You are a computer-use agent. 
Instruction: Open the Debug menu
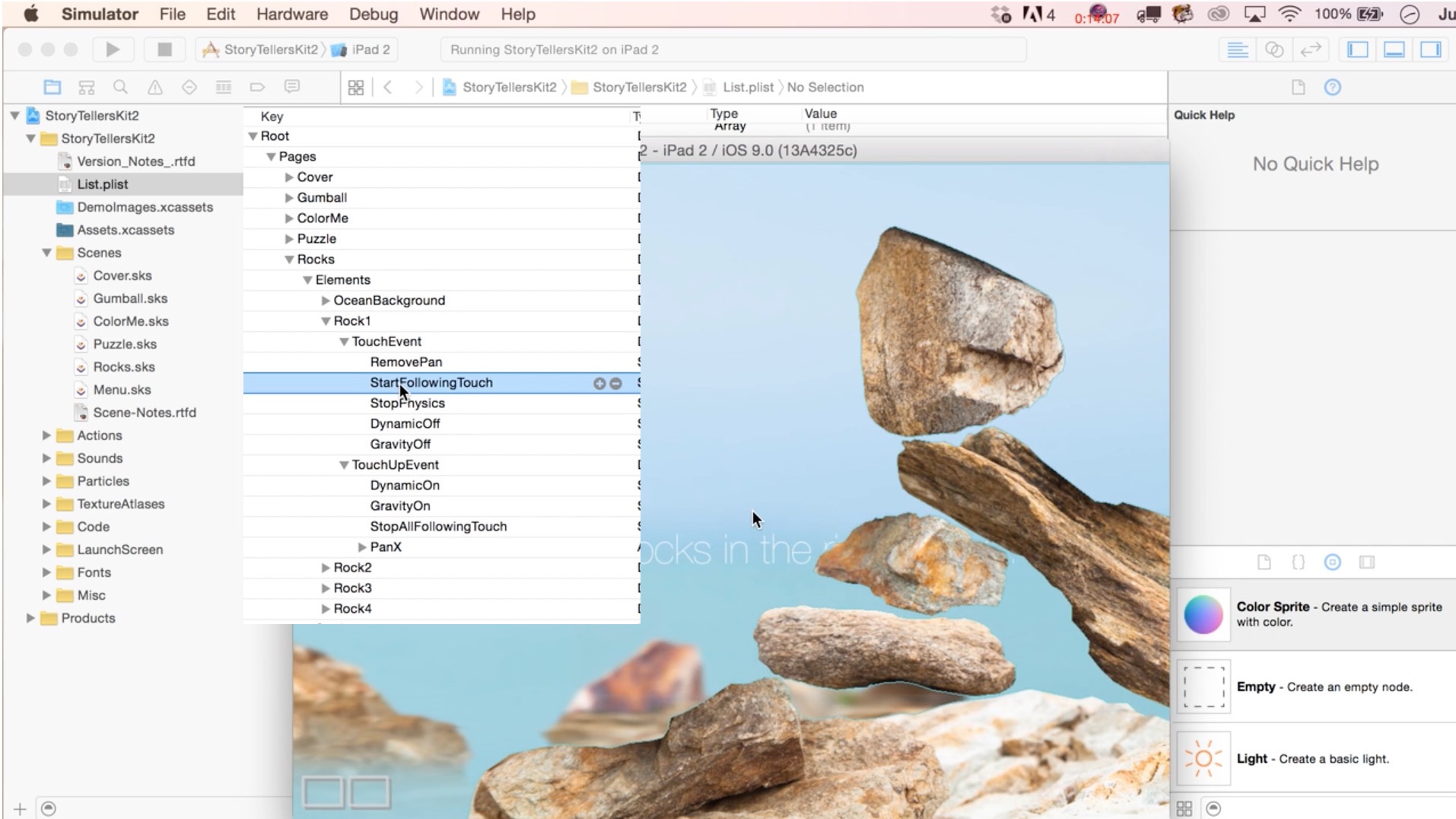pos(373,14)
